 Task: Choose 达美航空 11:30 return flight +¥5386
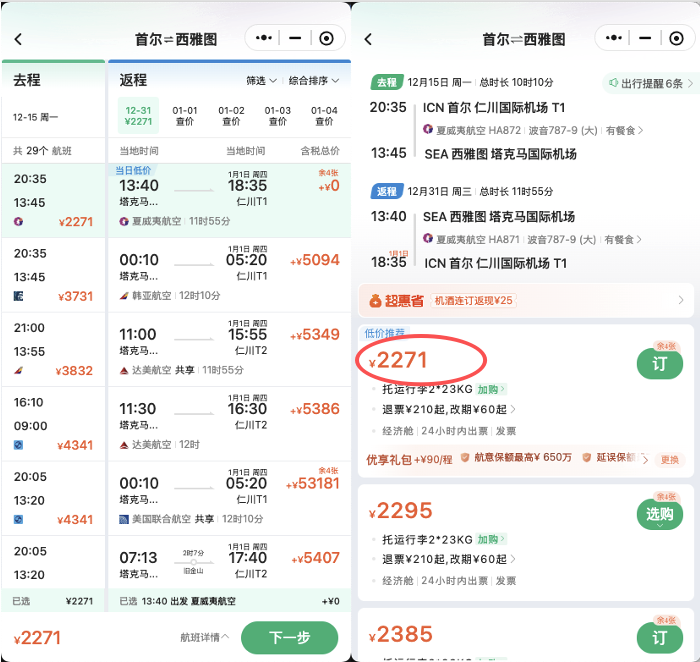229,424
